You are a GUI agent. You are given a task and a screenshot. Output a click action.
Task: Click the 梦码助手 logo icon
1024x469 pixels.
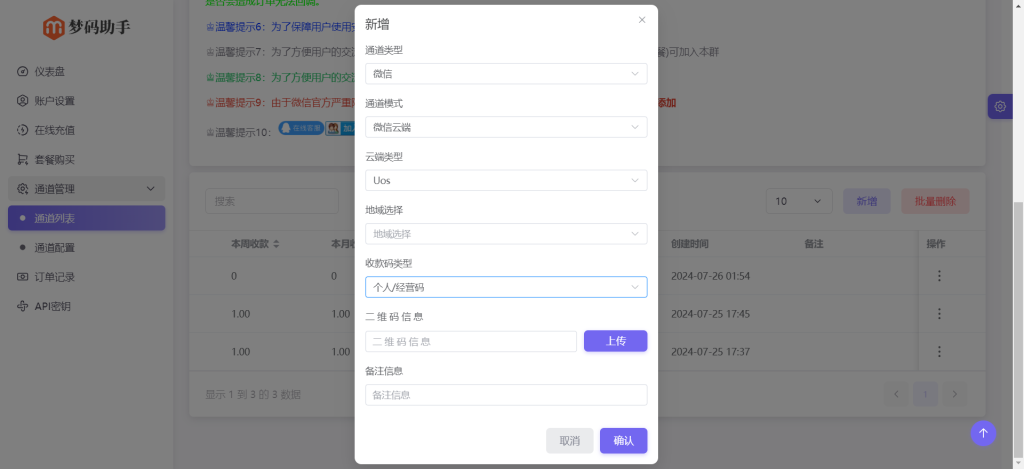[53, 28]
